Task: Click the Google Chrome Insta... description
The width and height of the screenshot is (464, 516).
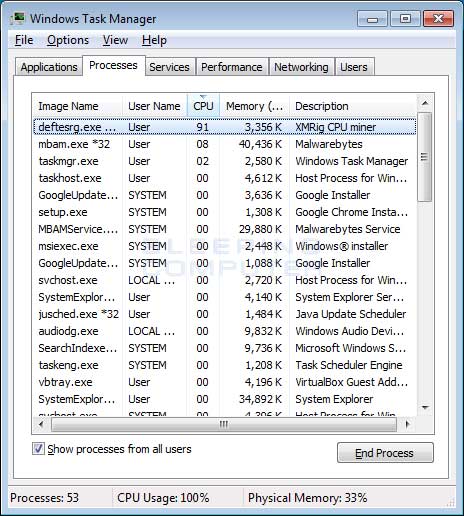Action: tap(351, 212)
